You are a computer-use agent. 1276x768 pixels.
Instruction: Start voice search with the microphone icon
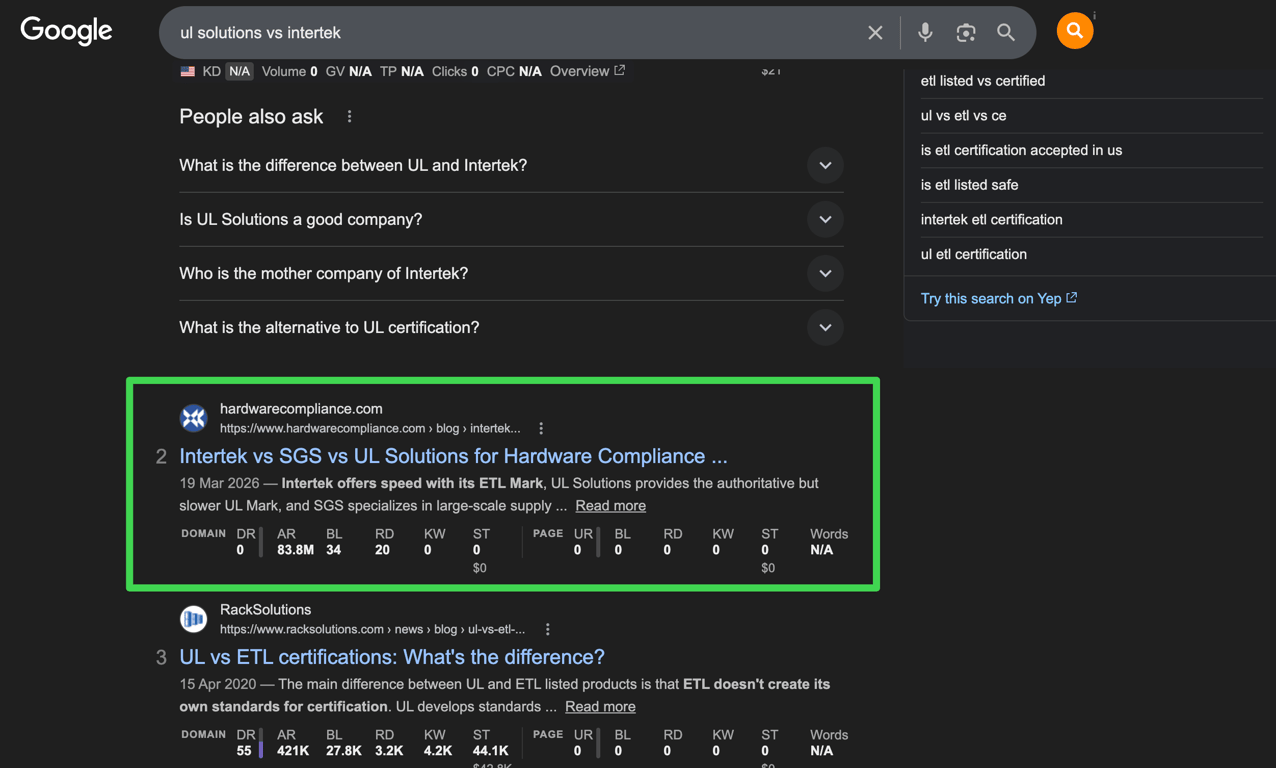coord(925,32)
